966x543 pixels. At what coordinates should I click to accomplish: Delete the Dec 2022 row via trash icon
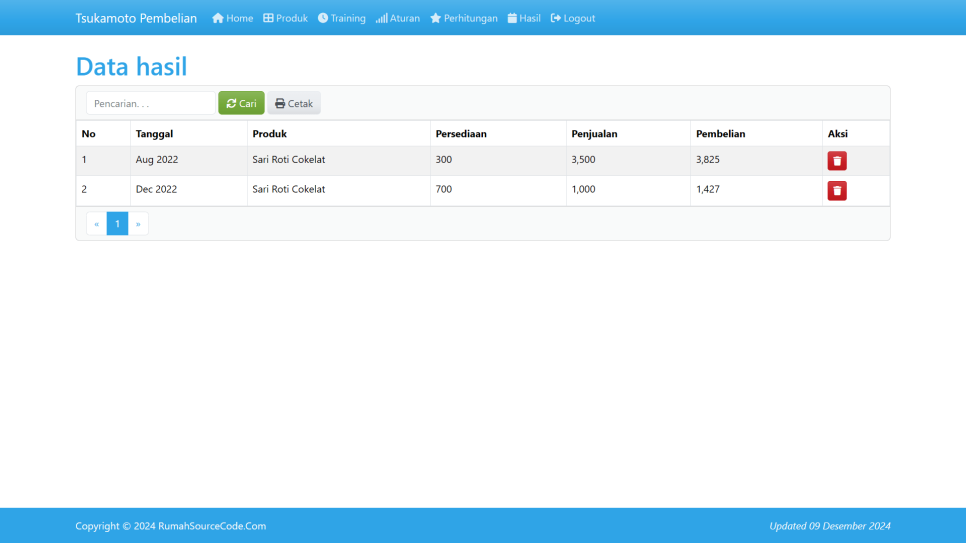837,190
